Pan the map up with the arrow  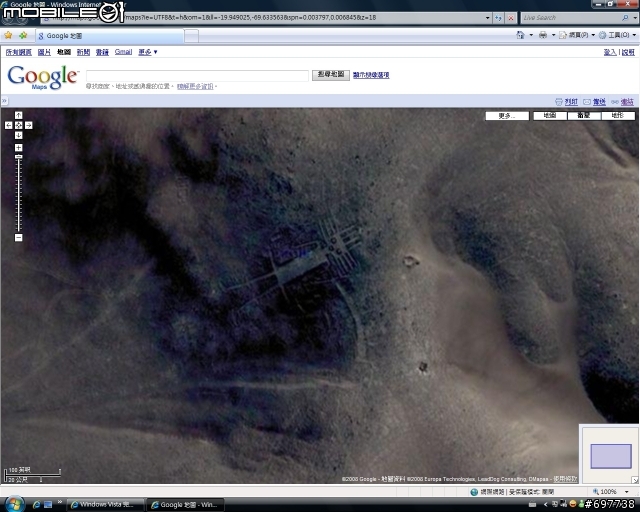click(18, 115)
